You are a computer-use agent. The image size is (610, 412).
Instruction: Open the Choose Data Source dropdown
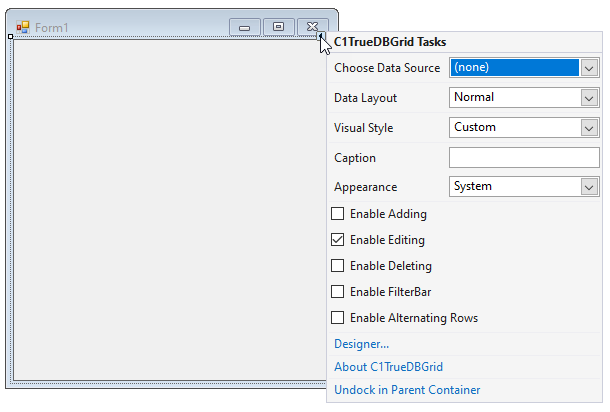[589, 68]
